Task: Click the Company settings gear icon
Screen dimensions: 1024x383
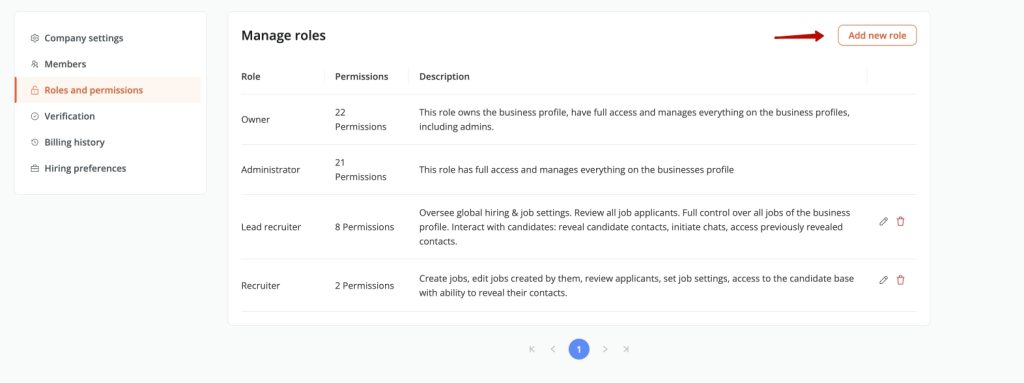Action: [x=35, y=38]
